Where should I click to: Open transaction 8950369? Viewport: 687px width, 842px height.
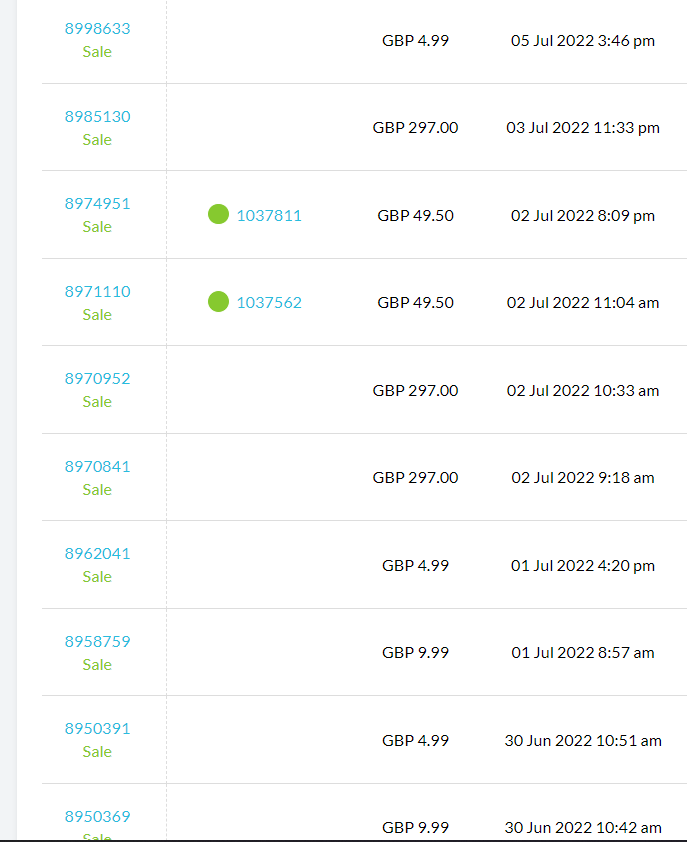(x=97, y=816)
